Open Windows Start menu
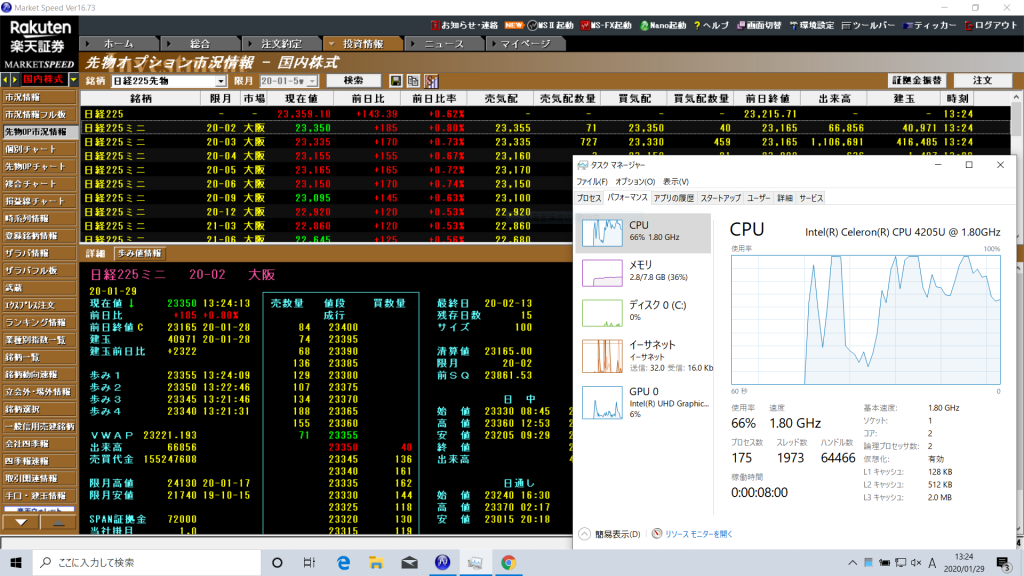This screenshot has height=576, width=1024. point(16,562)
